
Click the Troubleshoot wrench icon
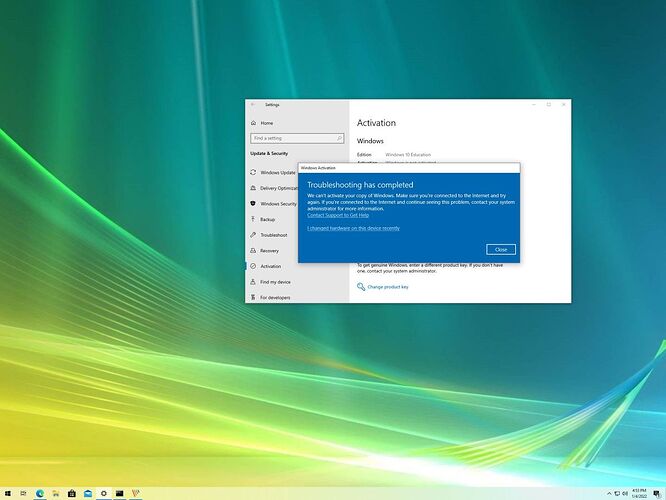tap(253, 235)
